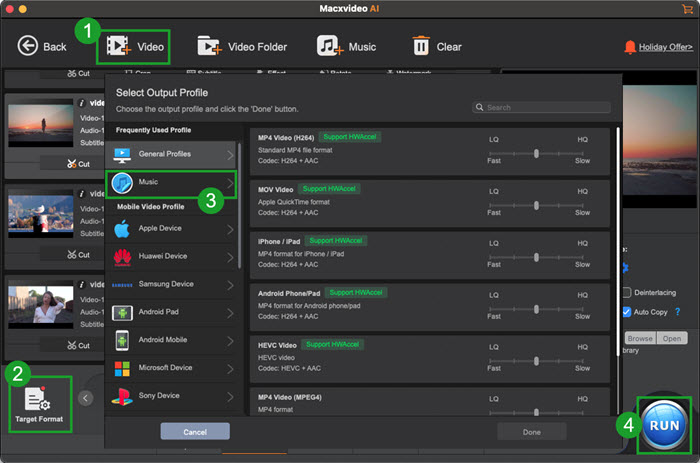
Task: Adjust MP4 Video (H264) quality slider
Action: [536, 154]
